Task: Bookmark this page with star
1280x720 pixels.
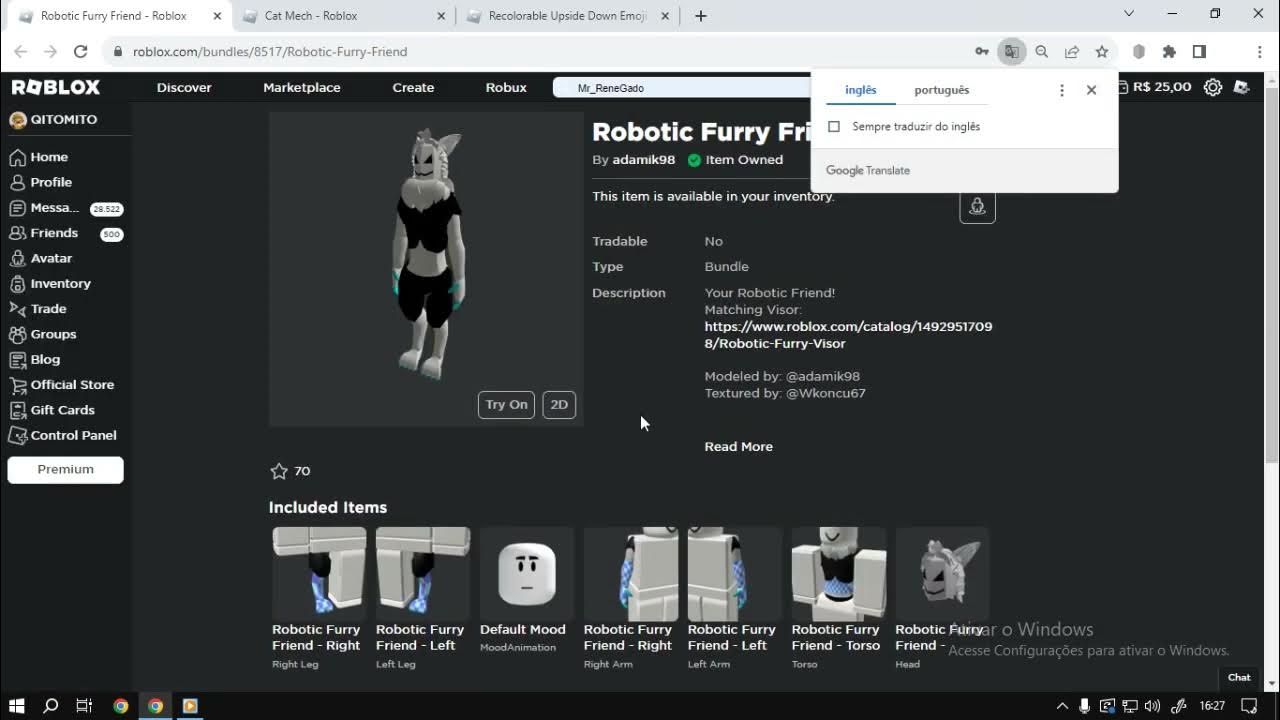Action: 1102,52
